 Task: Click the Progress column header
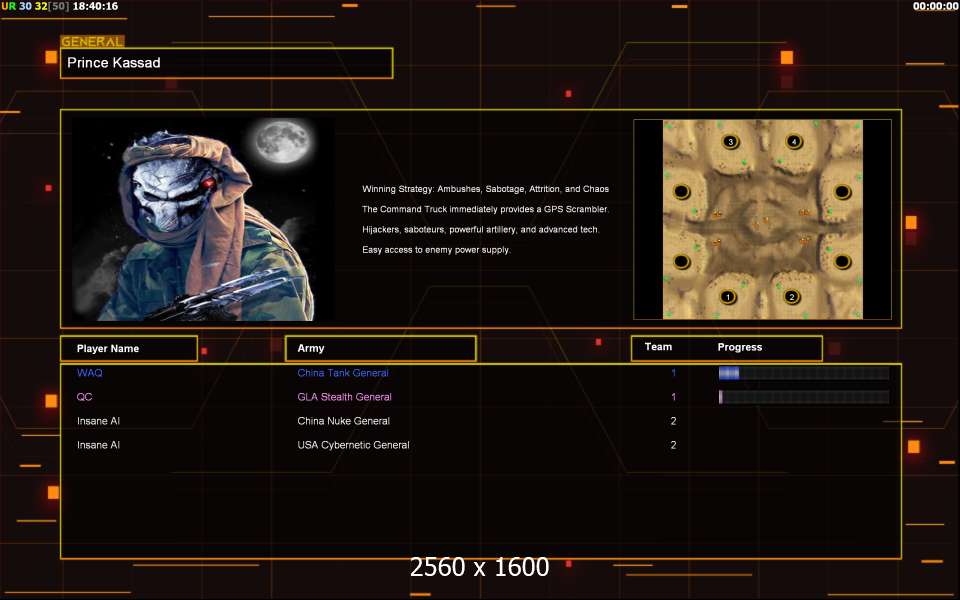[x=740, y=348]
